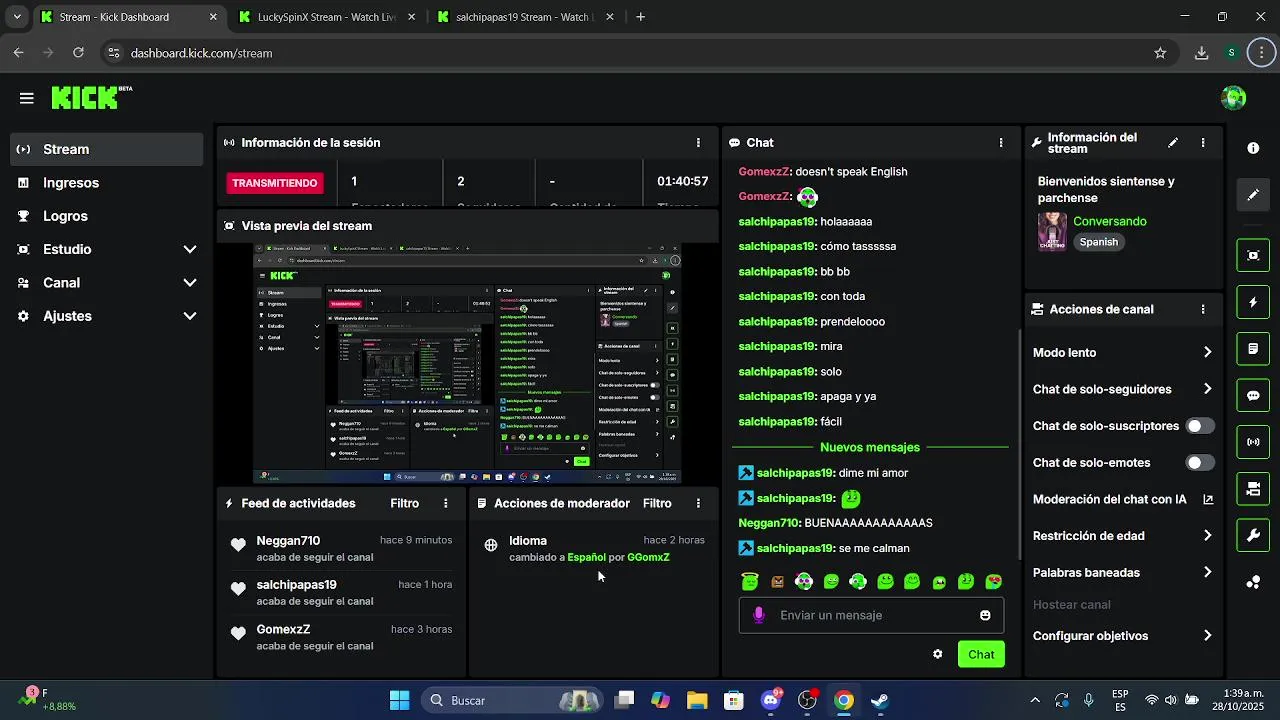Click the Enviar un mensaje input field
This screenshot has width=1280, height=720.
pyautogui.click(x=870, y=616)
